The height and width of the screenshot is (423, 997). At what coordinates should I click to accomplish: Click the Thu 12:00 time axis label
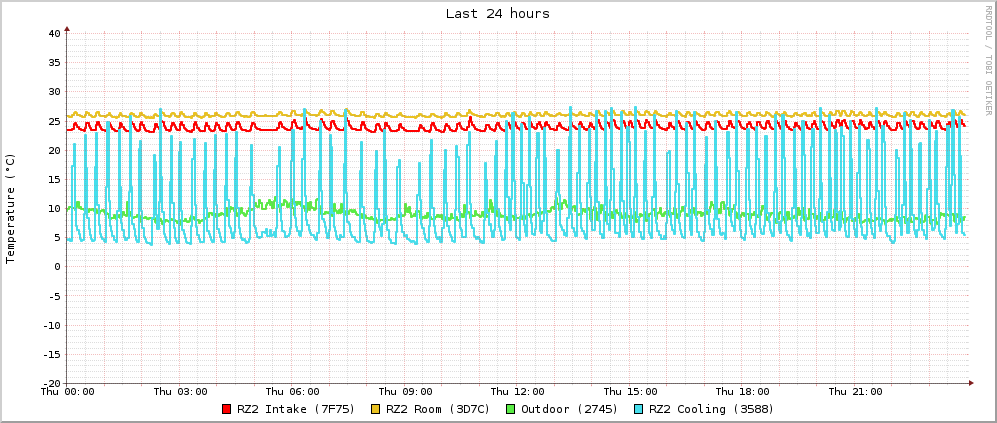click(x=518, y=392)
